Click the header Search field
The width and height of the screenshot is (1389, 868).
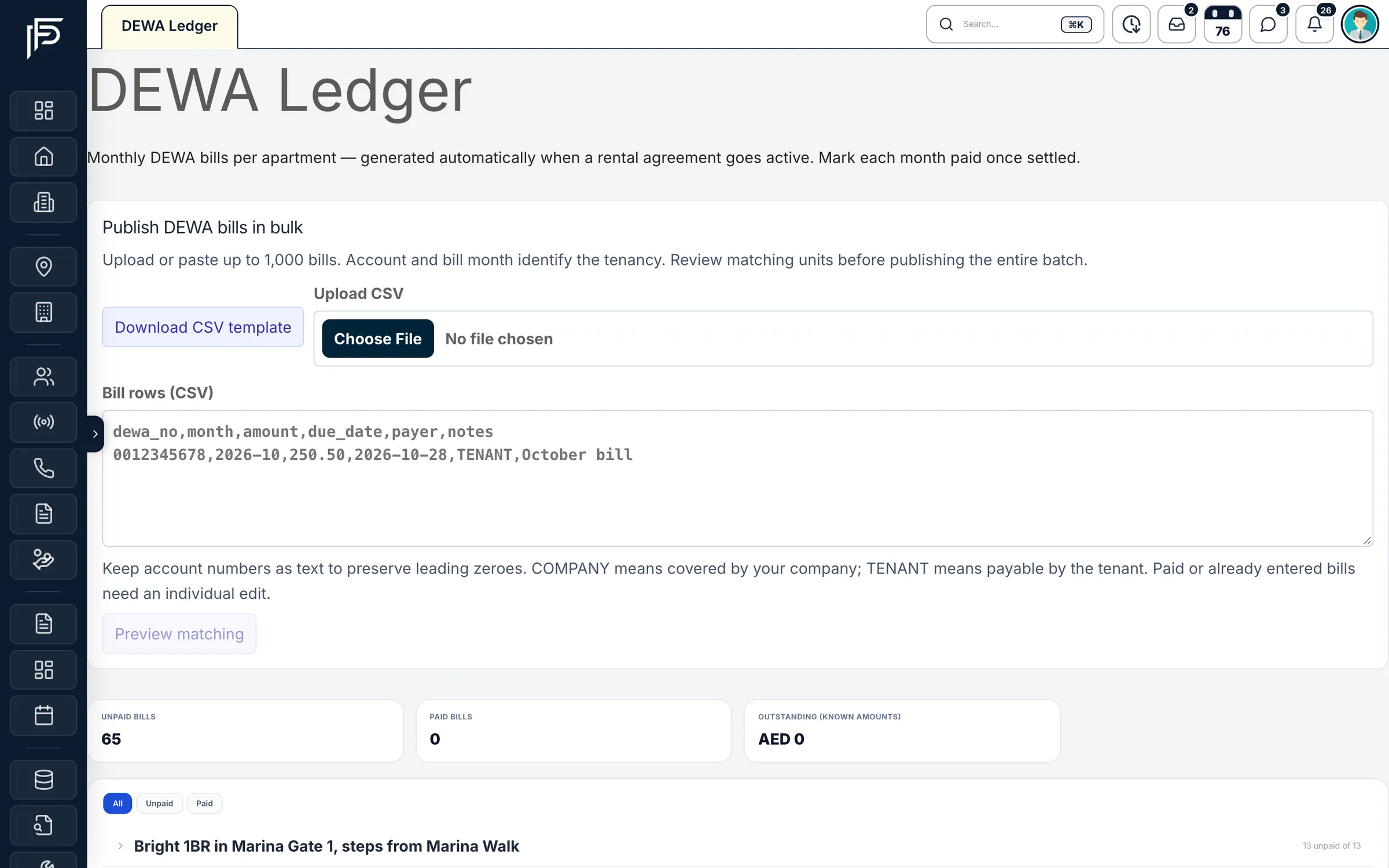point(1015,24)
